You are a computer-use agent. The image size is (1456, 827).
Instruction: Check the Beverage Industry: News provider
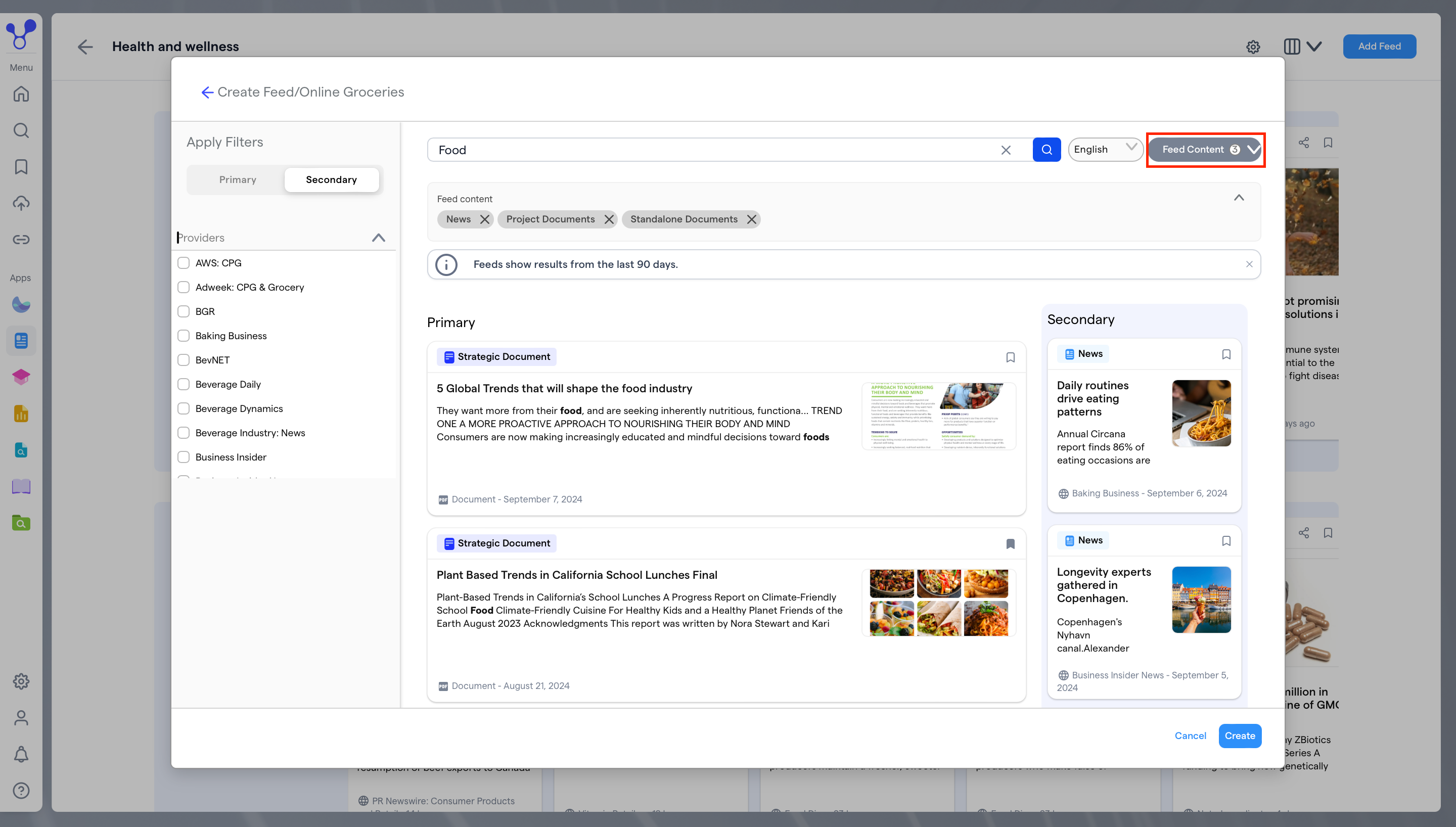coord(184,433)
